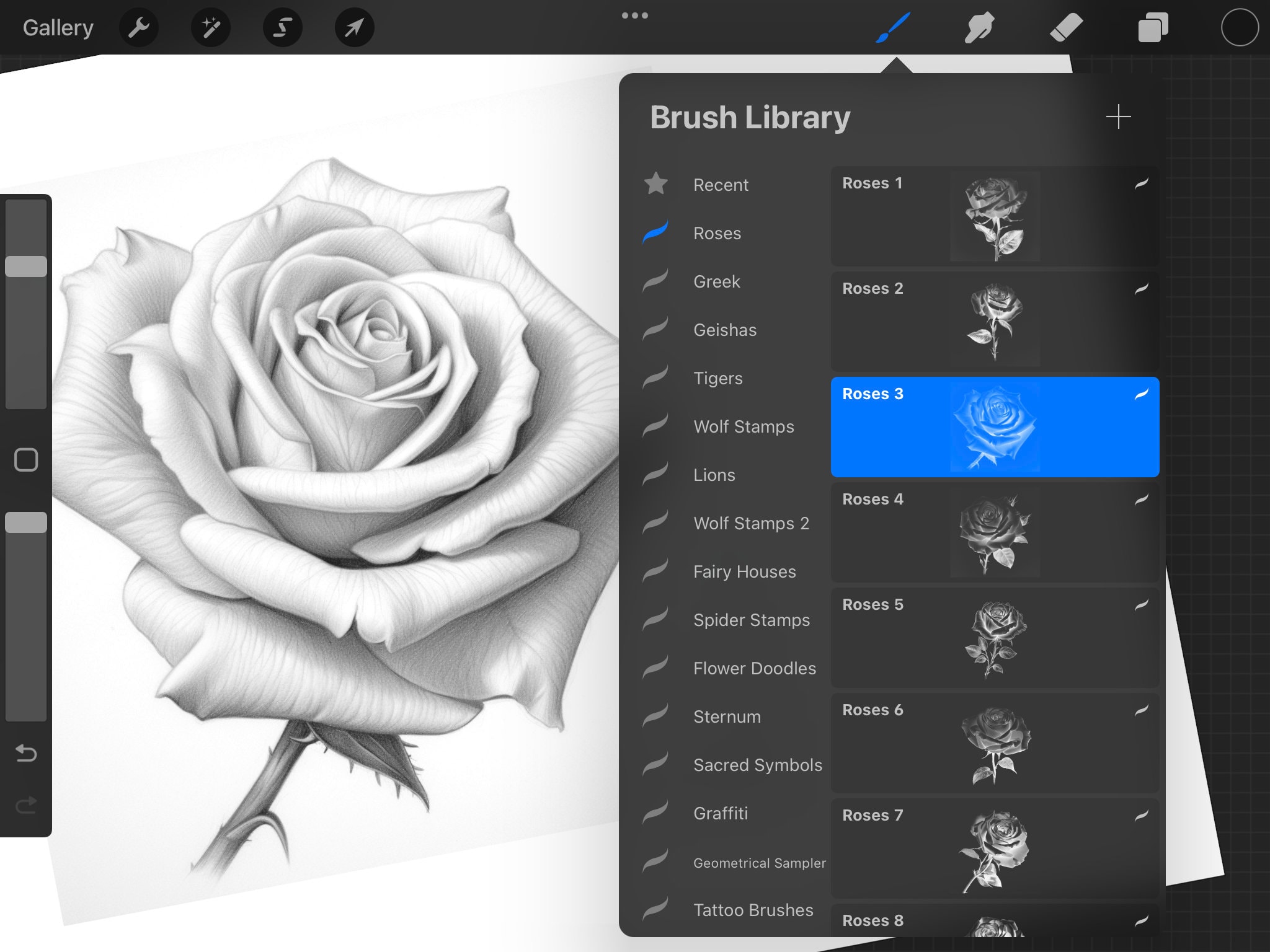This screenshot has width=1270, height=952.
Task: Select the Eraser tool
Action: 1067,27
